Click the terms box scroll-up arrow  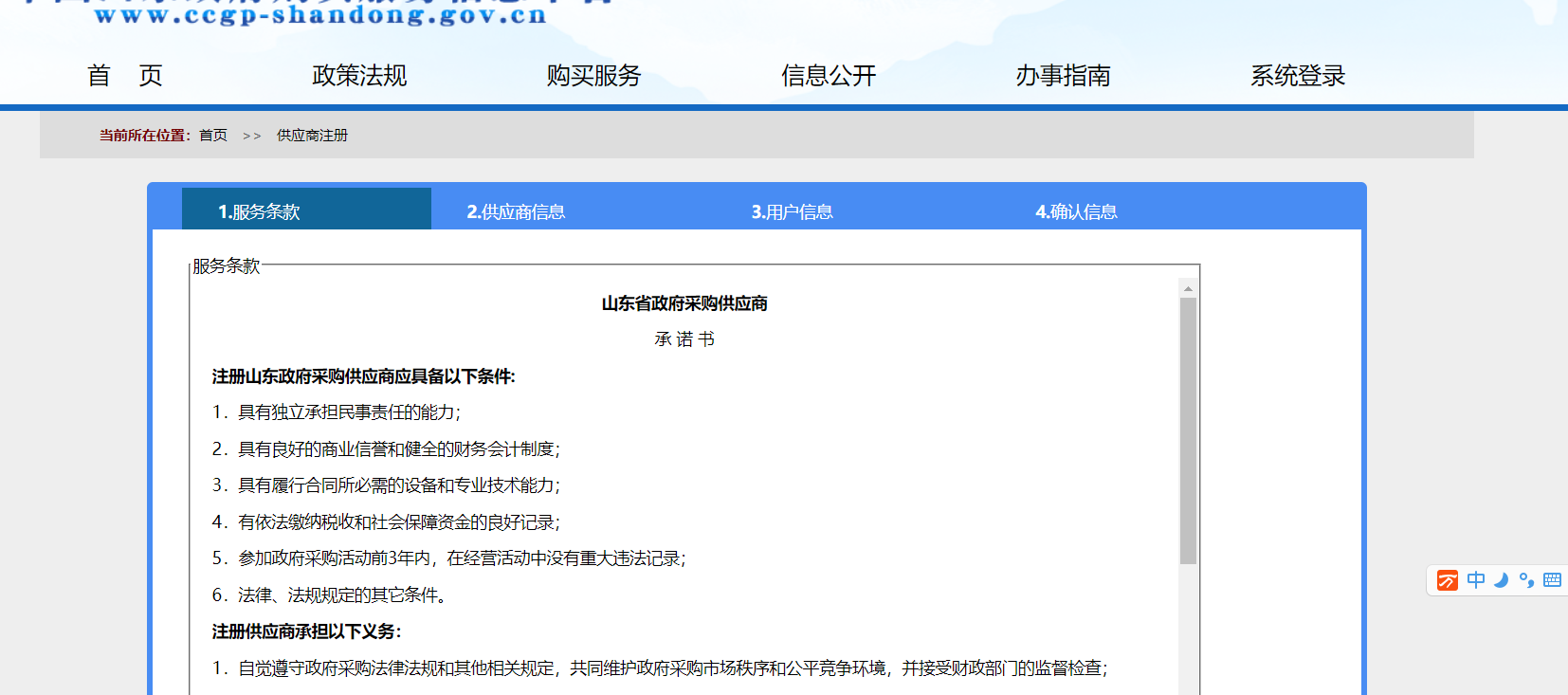[x=1188, y=288]
